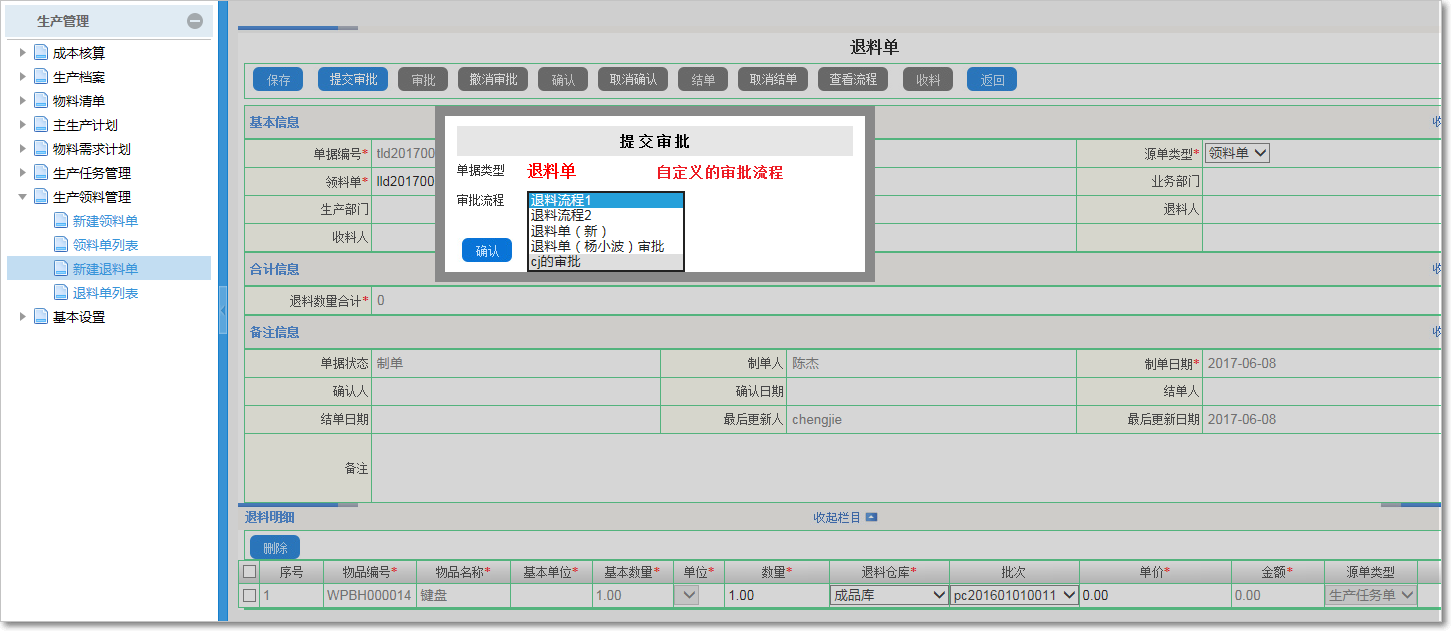Click the page icon next to 退料单列表

(60, 292)
